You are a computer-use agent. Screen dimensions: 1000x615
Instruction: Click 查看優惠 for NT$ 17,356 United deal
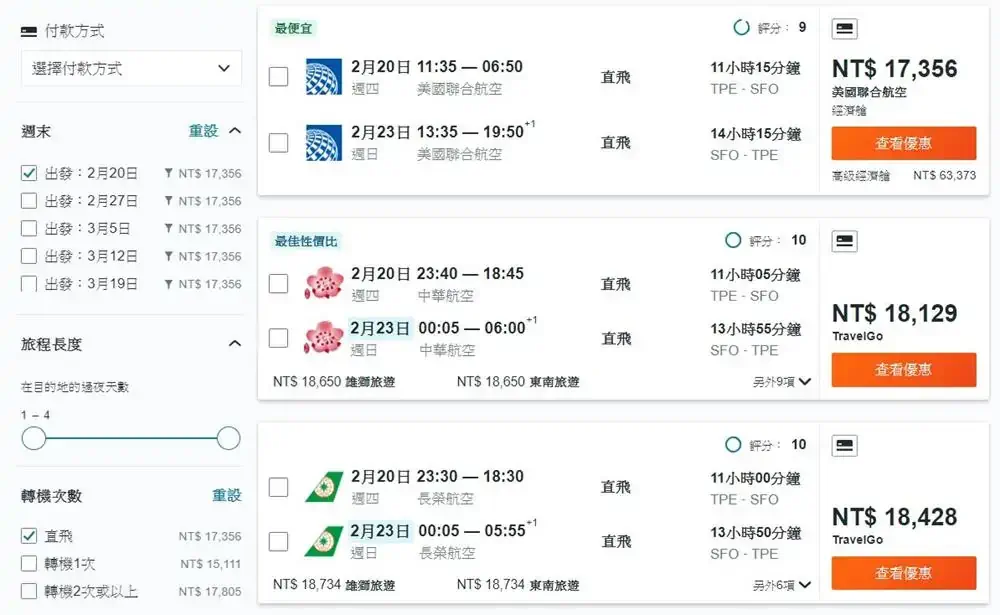point(904,143)
